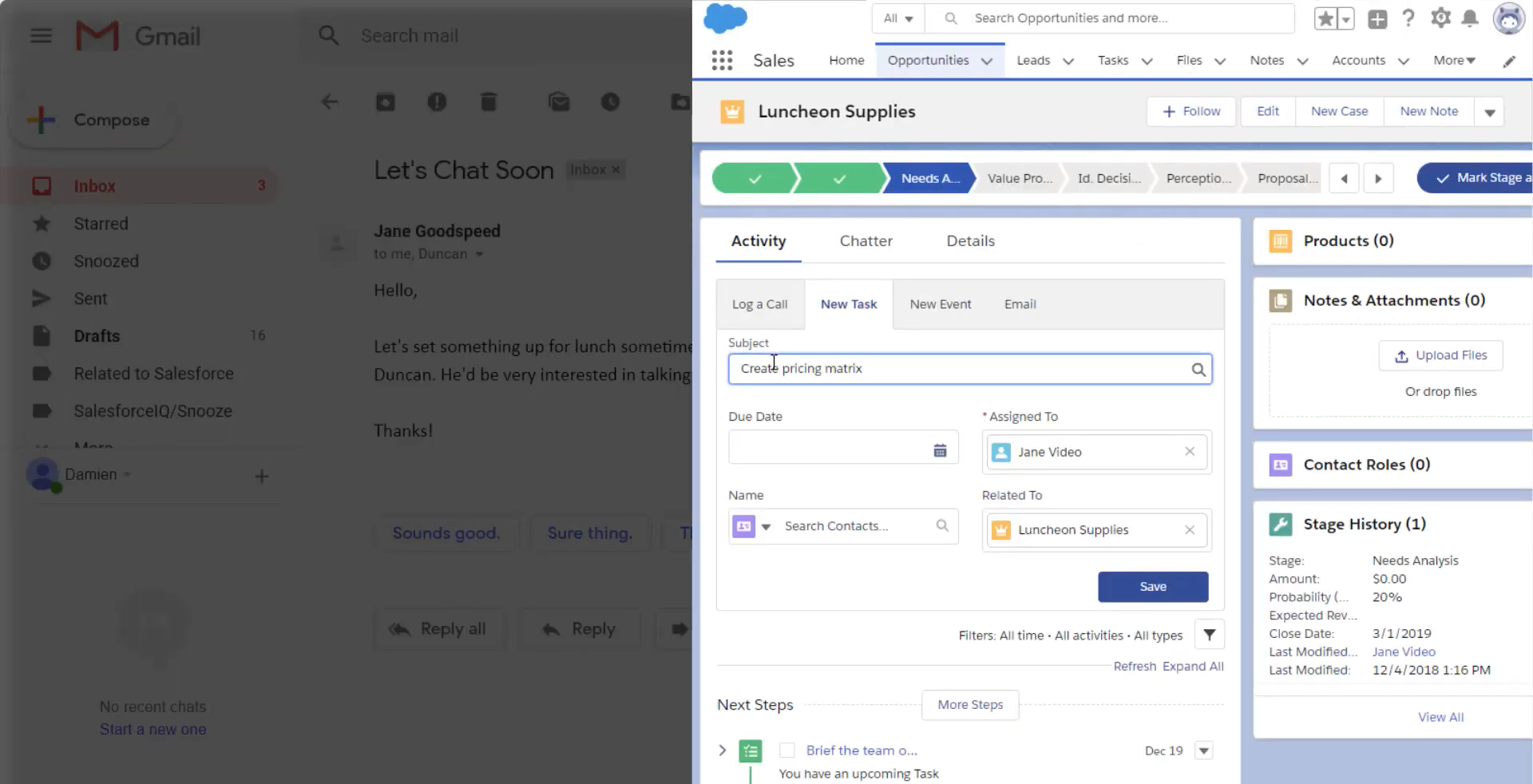
Task: Expand the Brief the team task row
Action: click(x=722, y=750)
